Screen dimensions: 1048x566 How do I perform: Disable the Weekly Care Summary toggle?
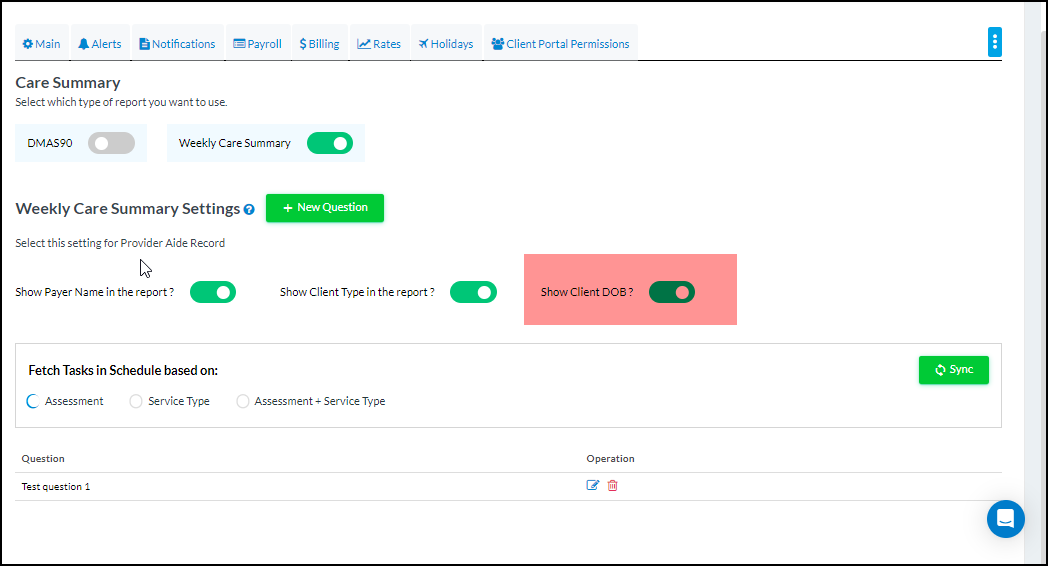point(329,143)
